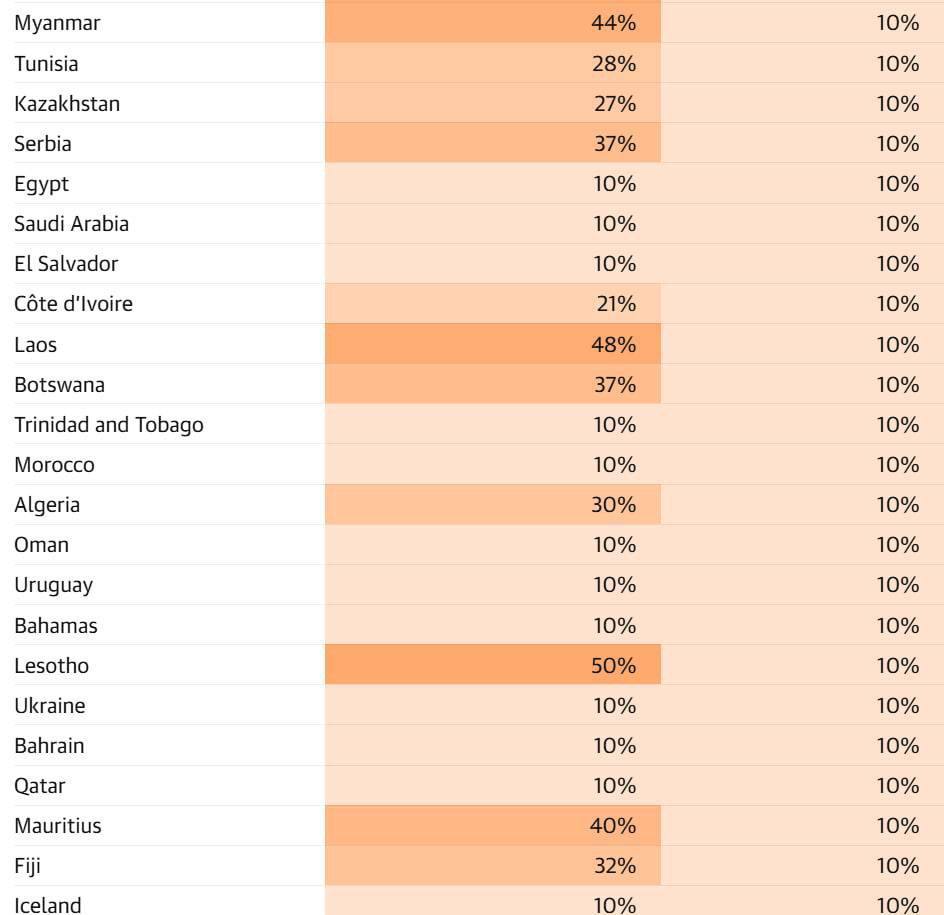Click the Egypt country name
Screen dimensions: 944x915
pyautogui.click(x=41, y=184)
